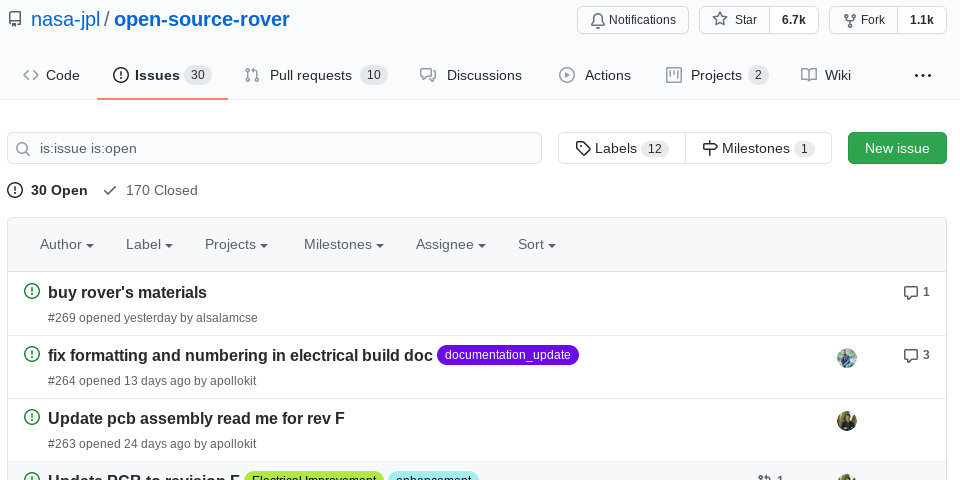Viewport: 960px width, 480px height.
Task: Open the three-dots more tabs menu
Action: point(923,75)
